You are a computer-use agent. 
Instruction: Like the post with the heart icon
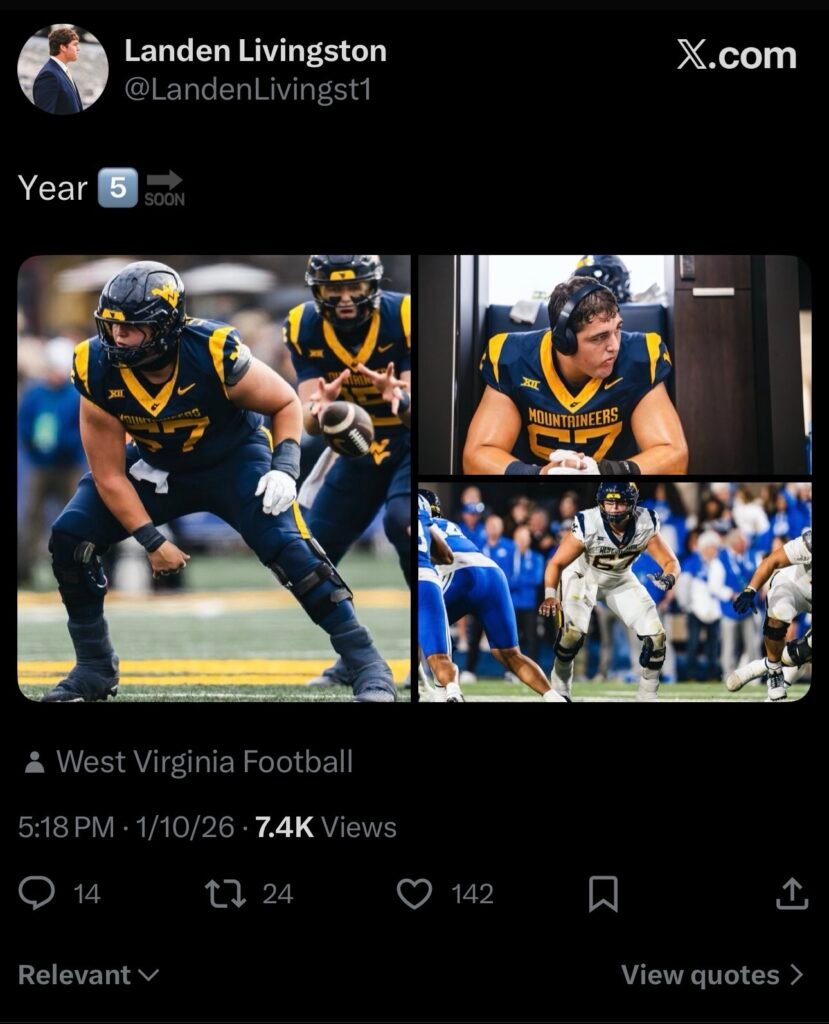coord(414,893)
